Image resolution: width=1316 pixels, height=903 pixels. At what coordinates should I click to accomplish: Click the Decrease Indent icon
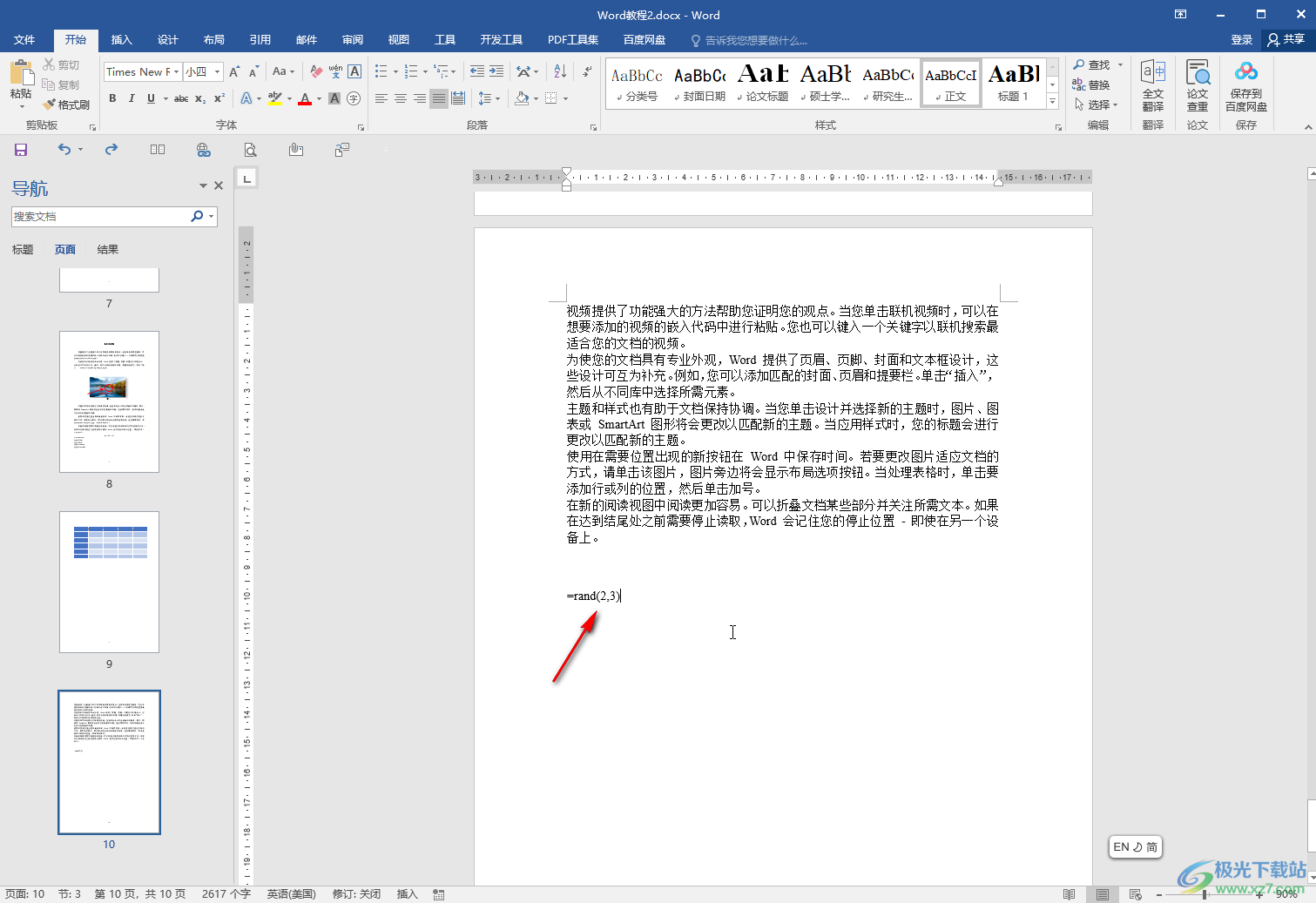(x=476, y=71)
